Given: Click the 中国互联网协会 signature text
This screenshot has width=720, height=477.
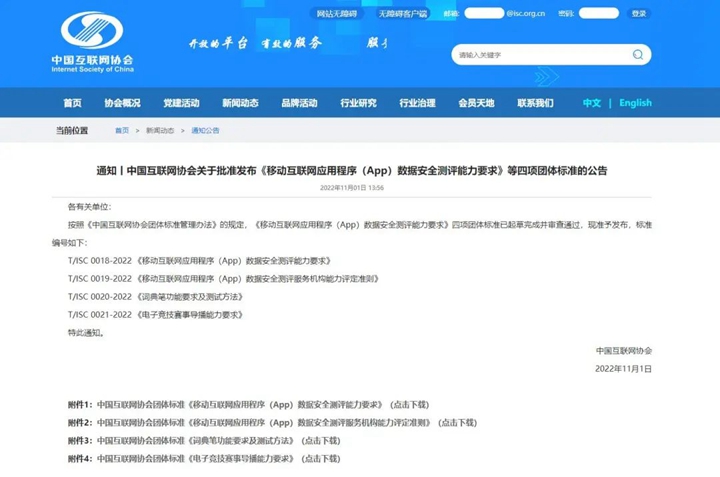Looking at the screenshot, I should click(624, 351).
